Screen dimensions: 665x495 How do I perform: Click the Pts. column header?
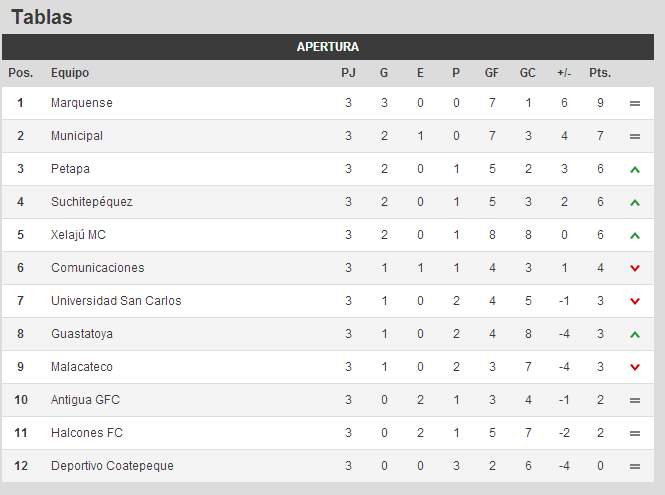click(x=600, y=73)
